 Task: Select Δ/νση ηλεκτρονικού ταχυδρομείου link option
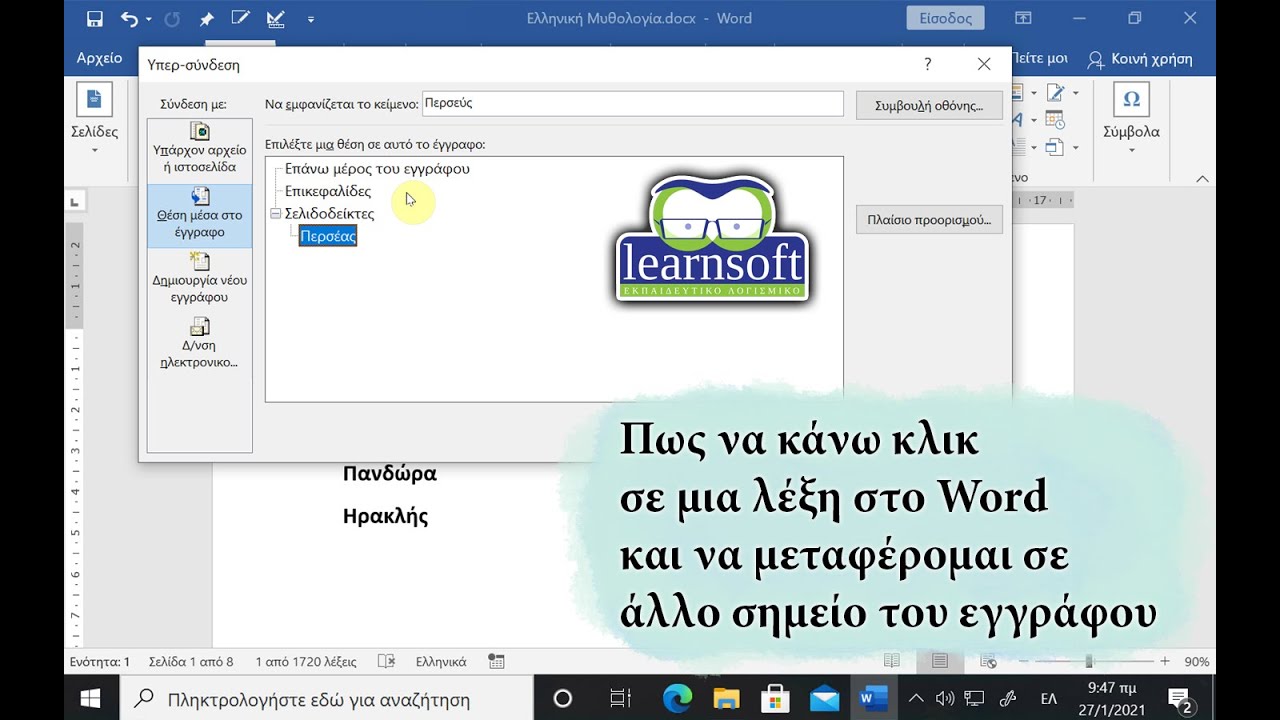point(200,344)
